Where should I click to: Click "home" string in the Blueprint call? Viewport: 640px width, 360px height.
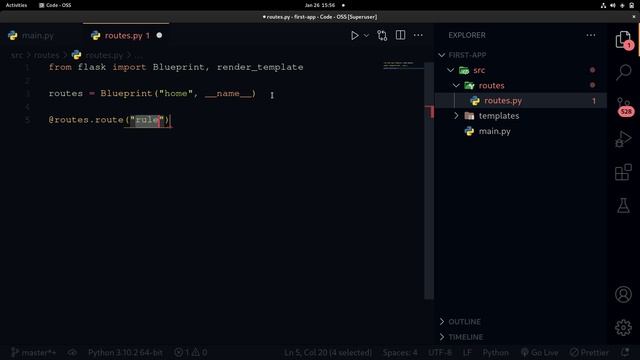176,93
